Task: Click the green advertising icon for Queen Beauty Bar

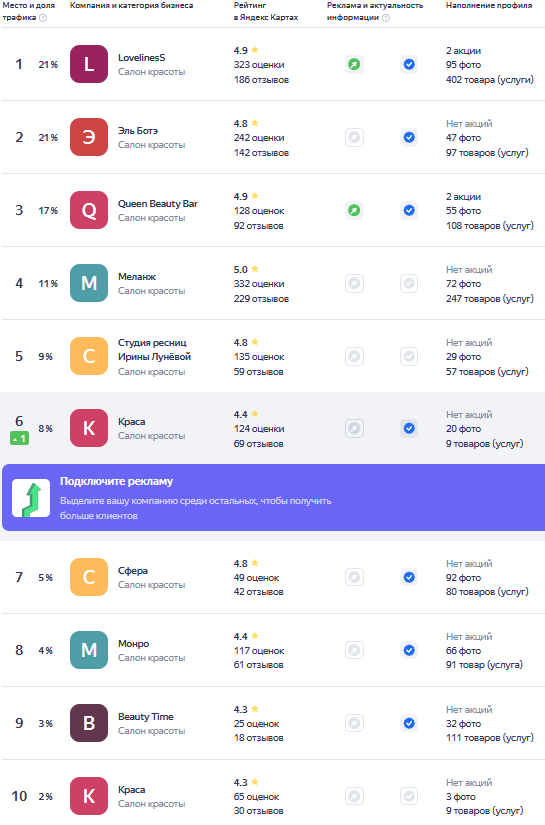Action: 355,210
